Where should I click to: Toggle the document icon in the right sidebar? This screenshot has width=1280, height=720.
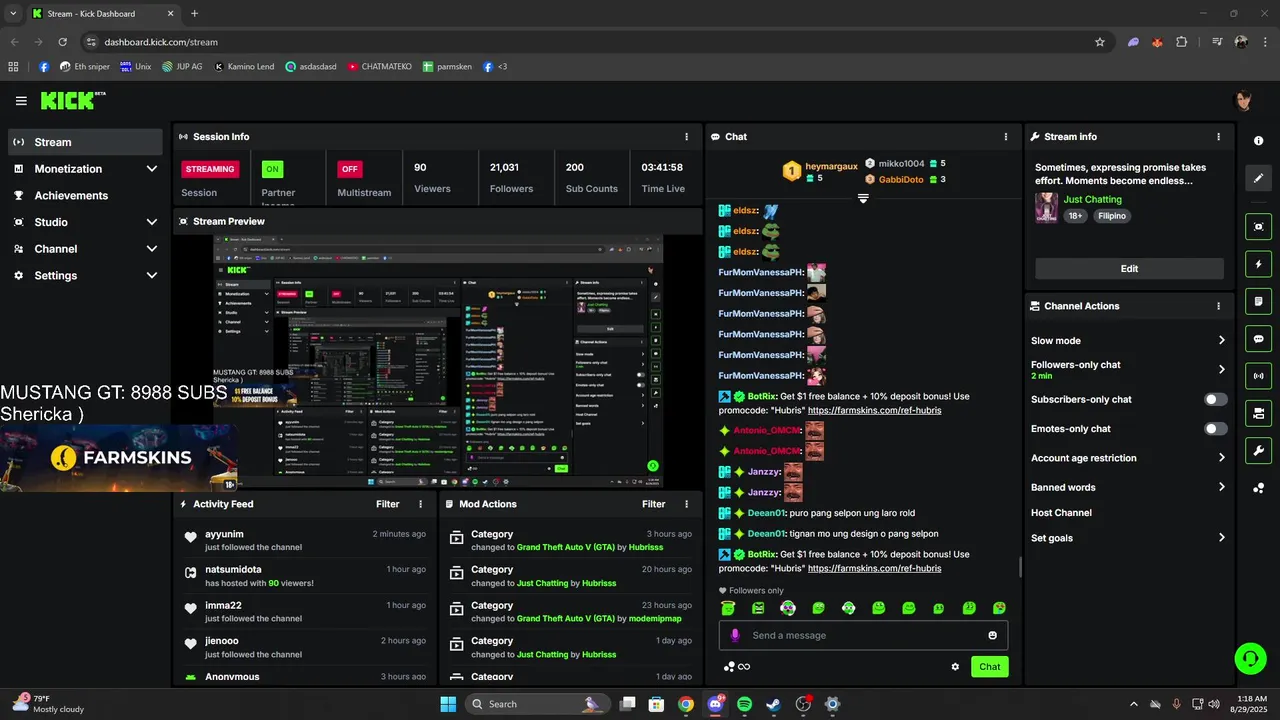pyautogui.click(x=1259, y=301)
